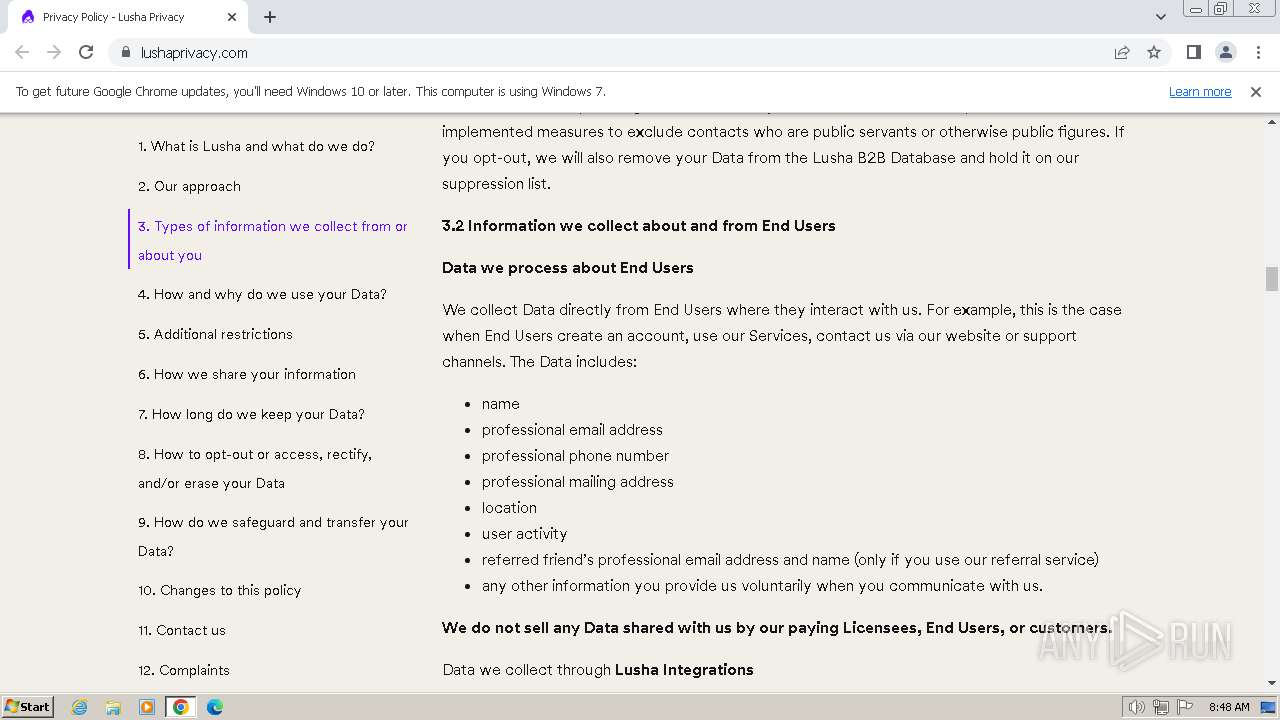Screen dimensions: 1280x720
Task: Open the Chrome profile avatar
Action: (1225, 52)
